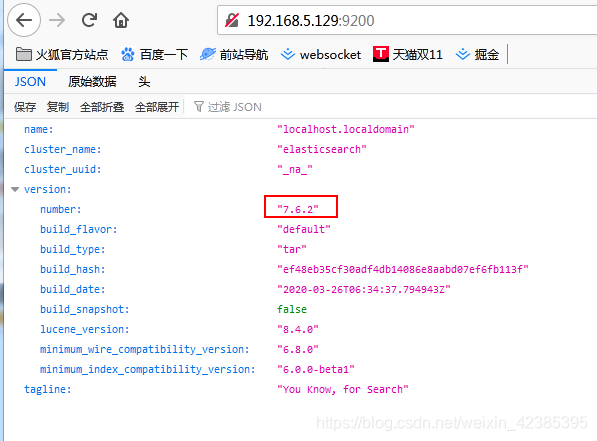Screen dimensions: 597x441
Task: Select the build_date value "2020-03-26T06:34:37.794943Z"
Action: coord(364,289)
